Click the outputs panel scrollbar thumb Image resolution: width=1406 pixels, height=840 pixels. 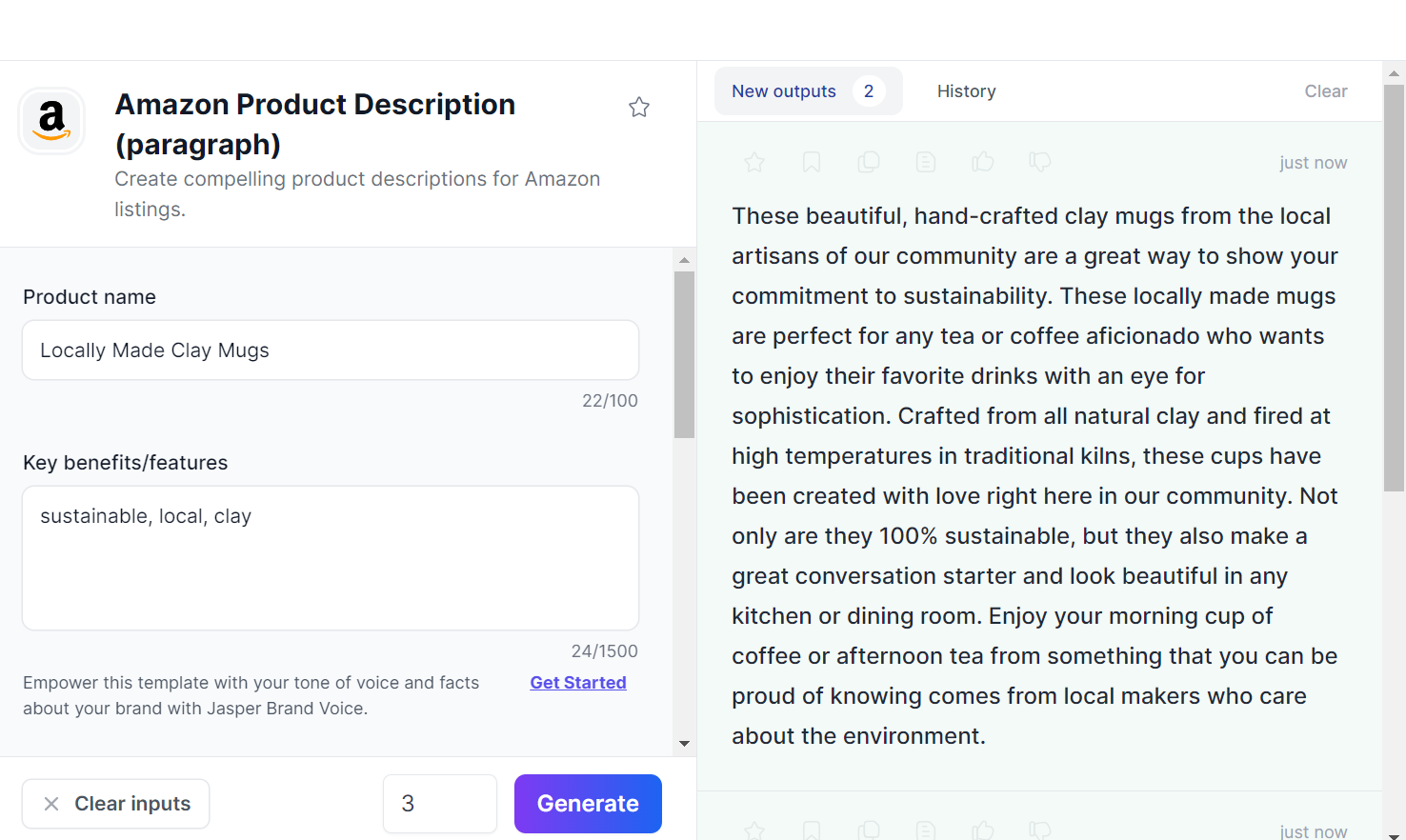tap(1394, 288)
